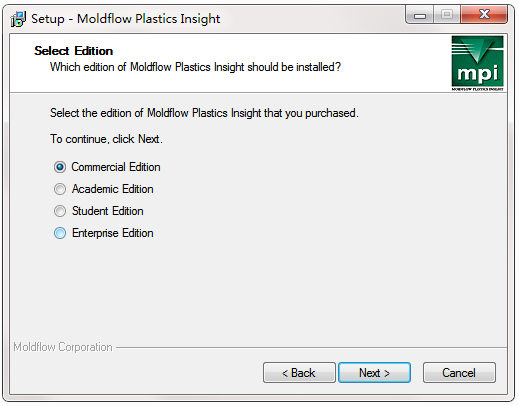Viewport: 519px width, 406px height.
Task: Proceed by clicking the Next button
Action: click(374, 373)
